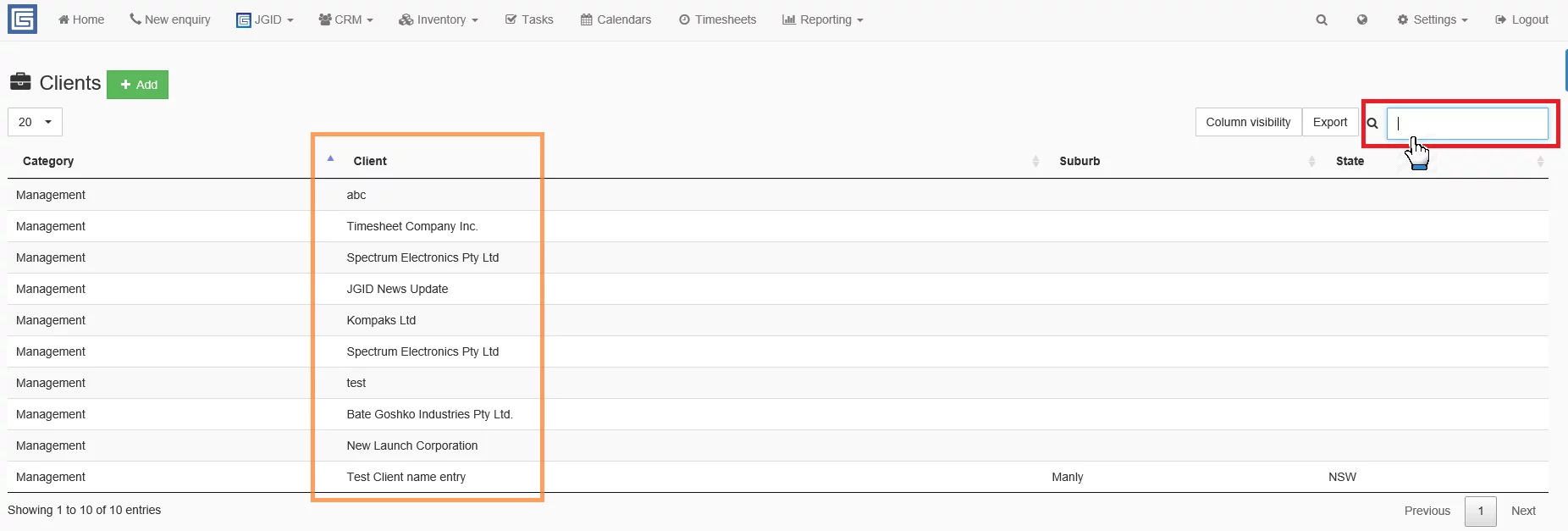
Task: Open the search icon in navbar
Action: click(1322, 19)
